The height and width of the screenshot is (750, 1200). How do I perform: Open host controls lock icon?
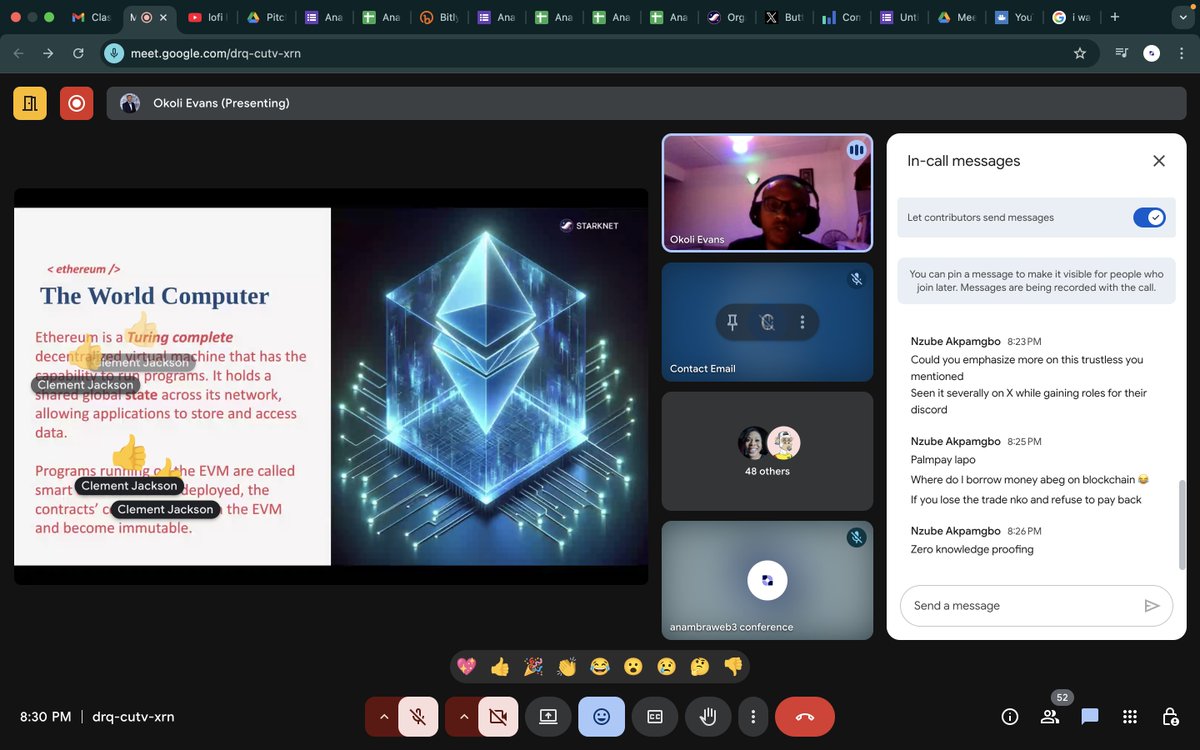(1170, 716)
